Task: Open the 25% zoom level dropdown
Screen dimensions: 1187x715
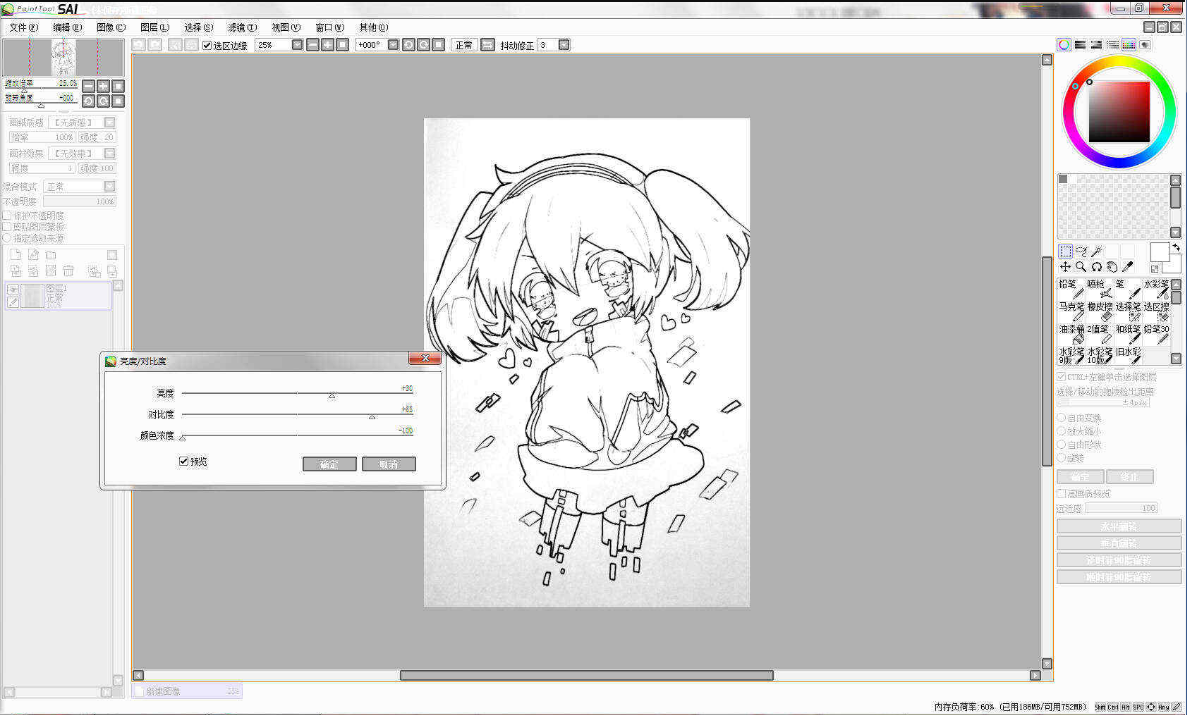Action: [x=297, y=45]
